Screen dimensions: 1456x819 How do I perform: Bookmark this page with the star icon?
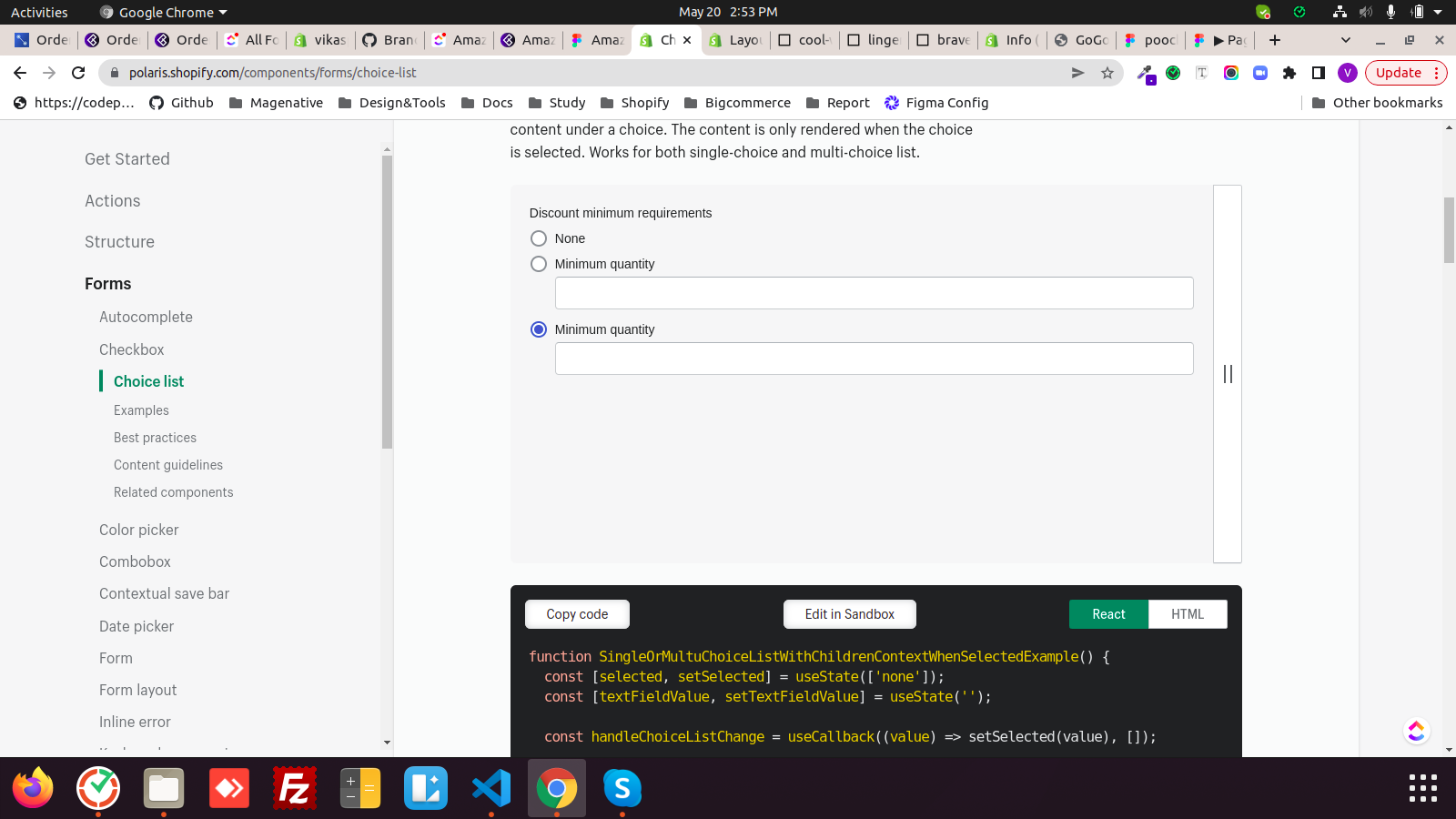coord(1107,73)
